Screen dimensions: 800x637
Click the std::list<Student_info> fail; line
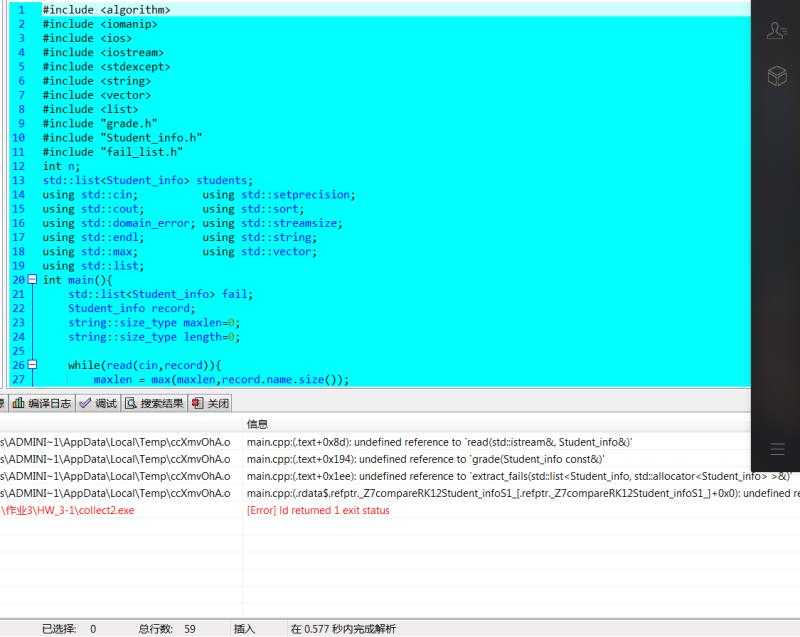[161, 294]
